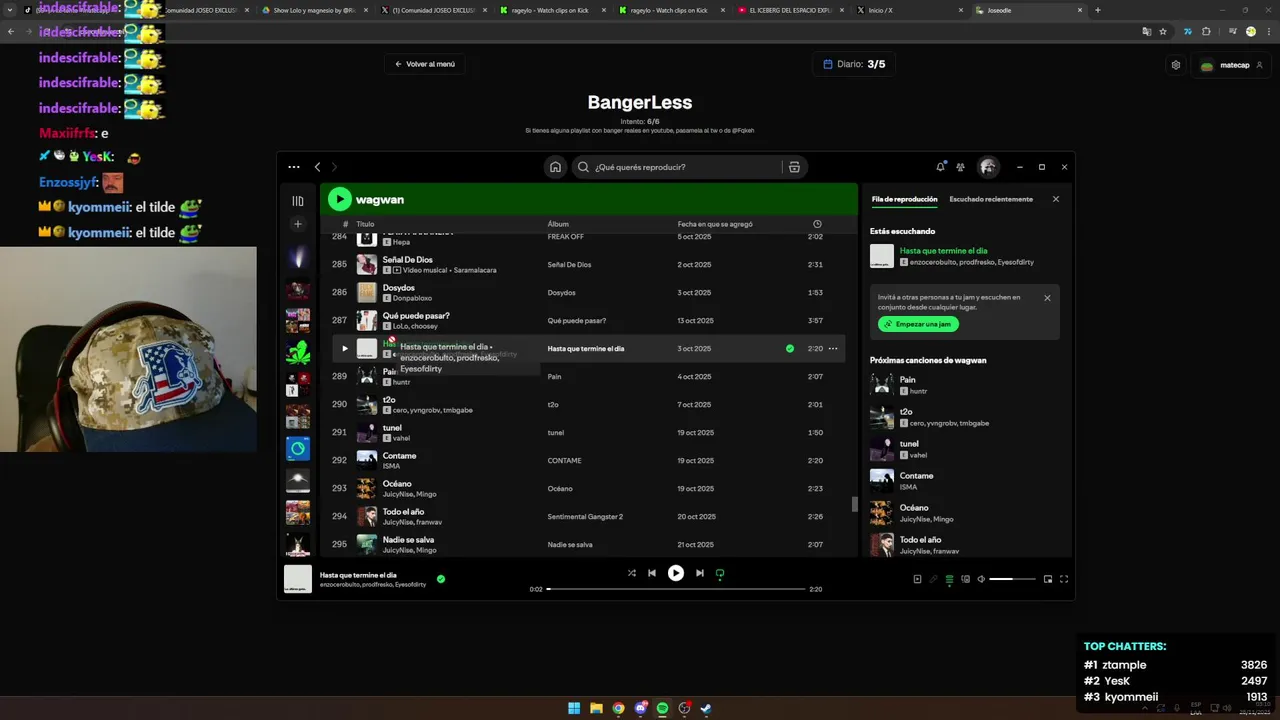Image resolution: width=1280 pixels, height=720 pixels.
Task: Click the Spotify search field
Action: click(676, 167)
